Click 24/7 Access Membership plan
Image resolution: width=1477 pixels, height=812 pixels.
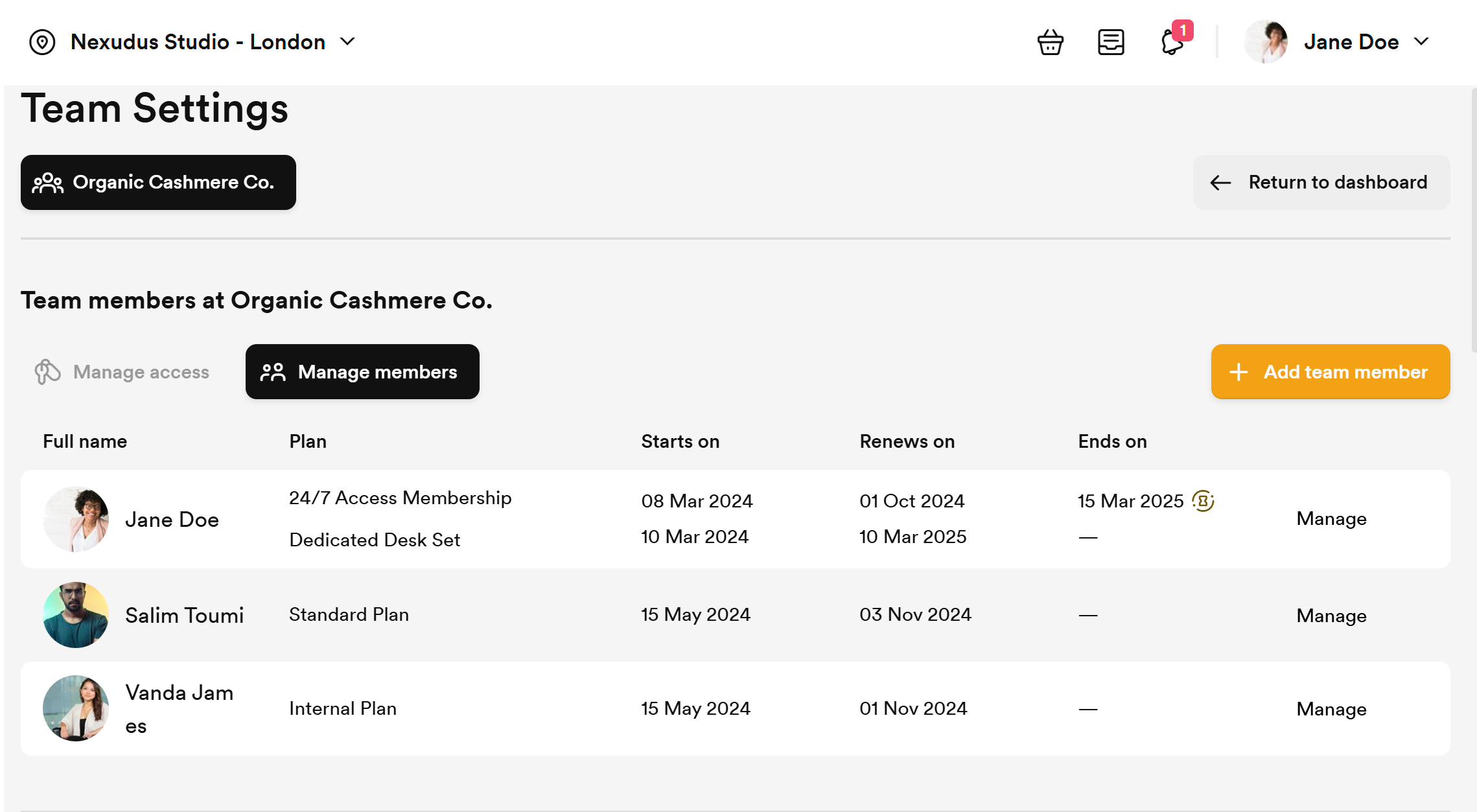pos(401,498)
